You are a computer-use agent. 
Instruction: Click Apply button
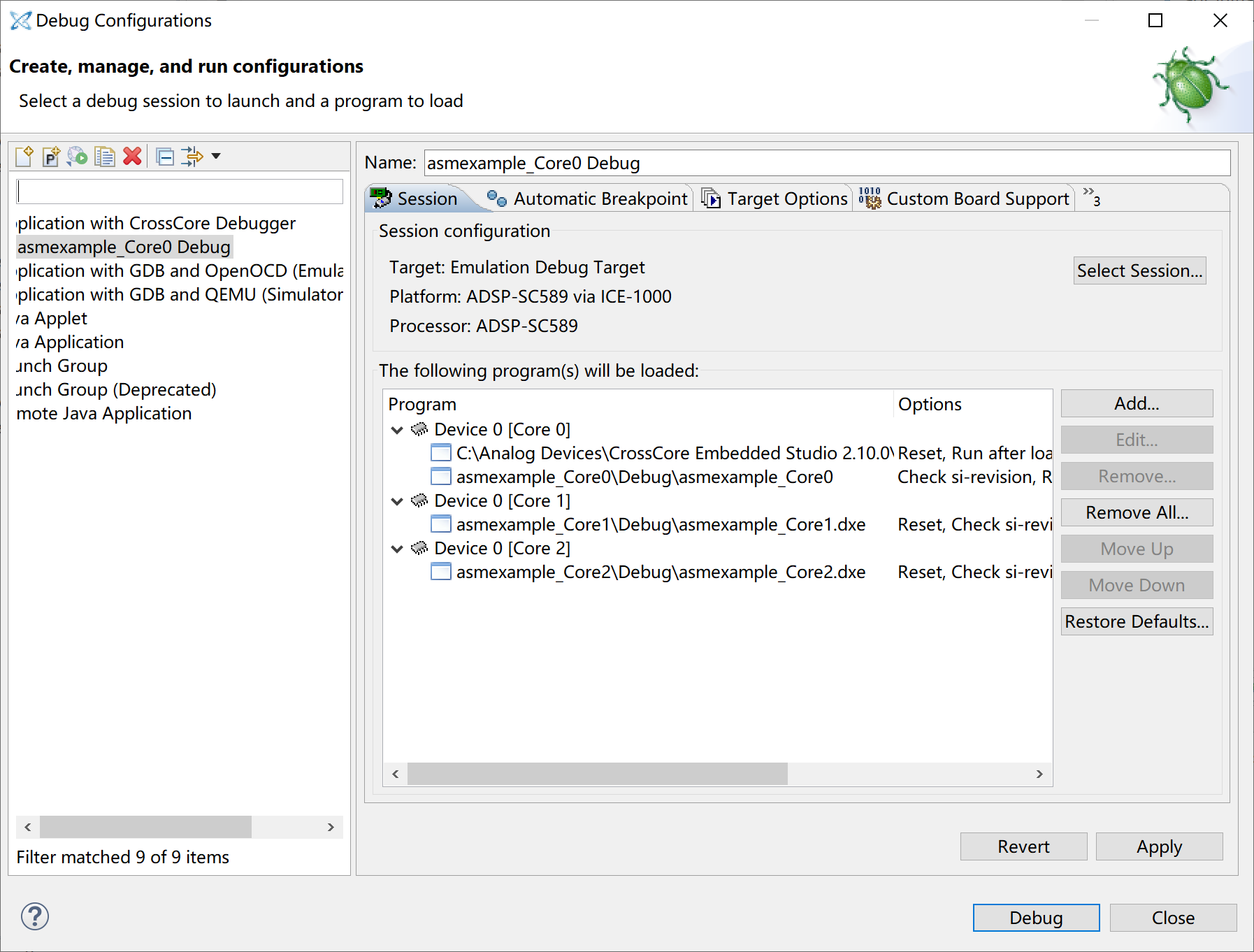1159,846
